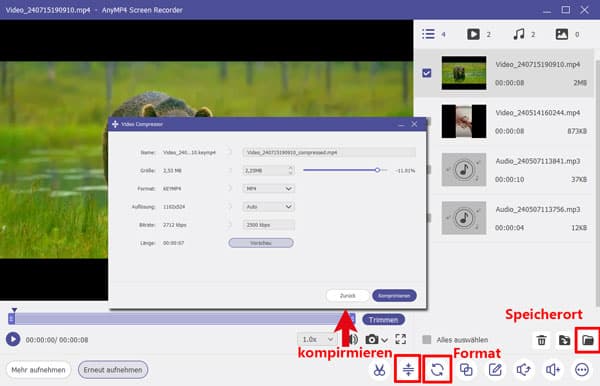Click the Vorschau preview button
600x386 pixels.
pyautogui.click(x=261, y=243)
